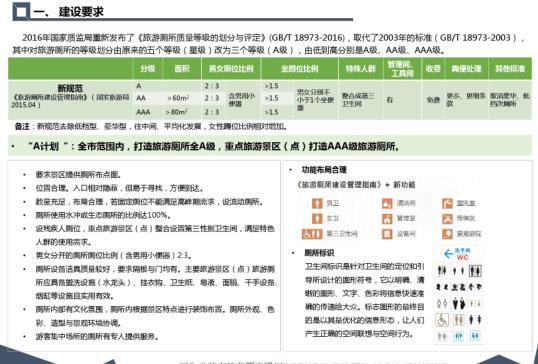
Task: Click the 厕所标识 heading text
Action: pyautogui.click(x=319, y=253)
